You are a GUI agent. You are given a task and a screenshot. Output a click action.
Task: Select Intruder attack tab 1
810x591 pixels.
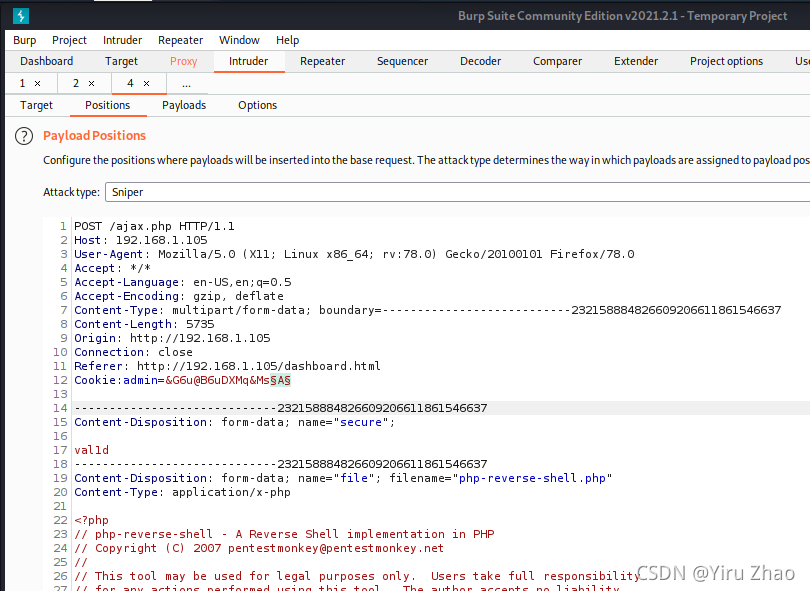tap(22, 83)
